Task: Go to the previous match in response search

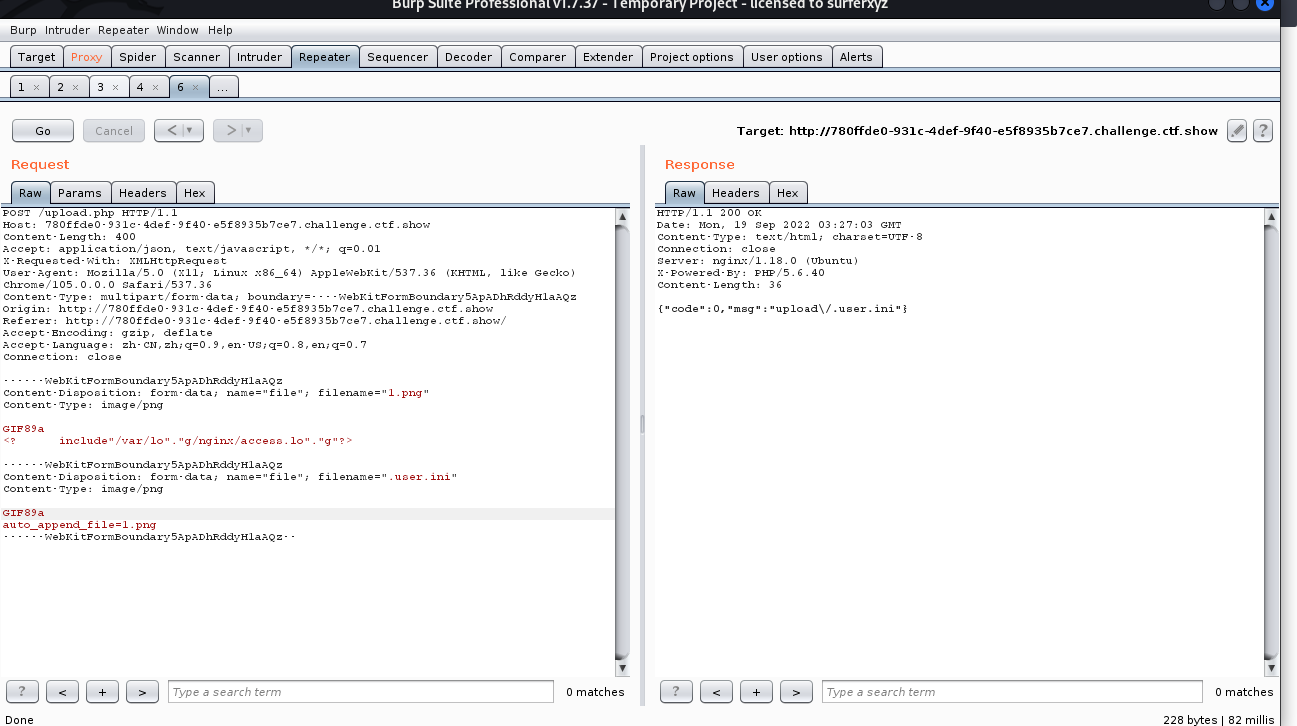Action: point(716,691)
